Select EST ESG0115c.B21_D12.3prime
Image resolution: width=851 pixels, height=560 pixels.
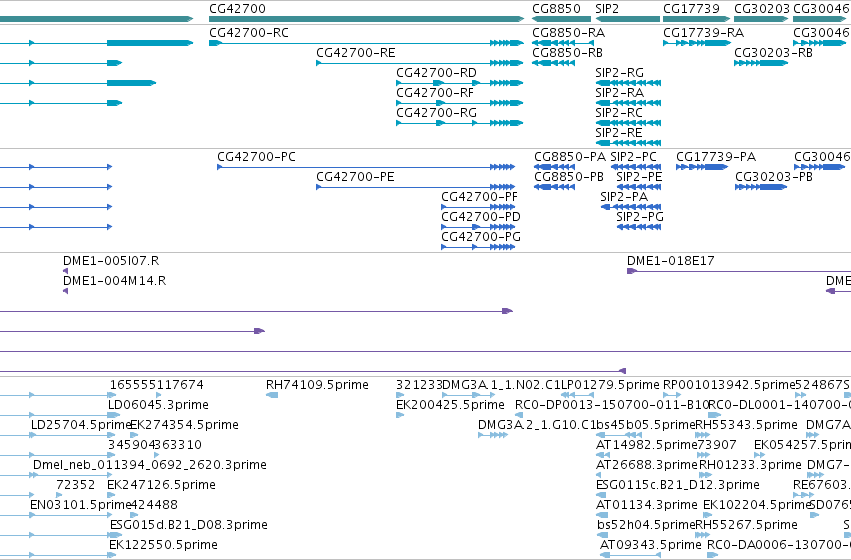(x=601, y=495)
